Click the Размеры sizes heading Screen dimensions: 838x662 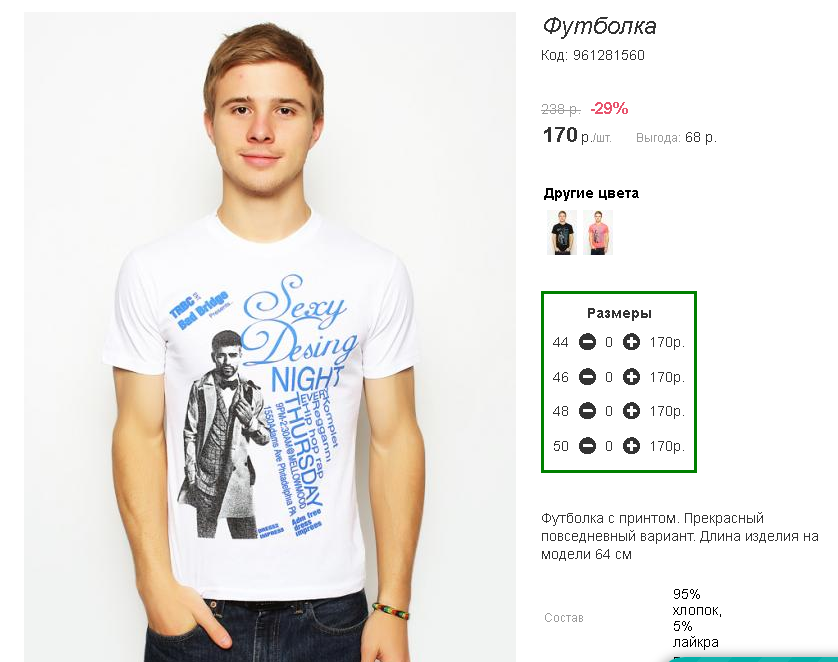point(619,313)
